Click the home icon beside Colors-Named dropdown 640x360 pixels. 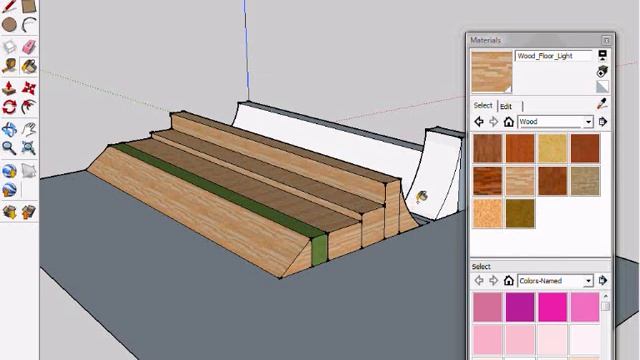pyautogui.click(x=509, y=280)
